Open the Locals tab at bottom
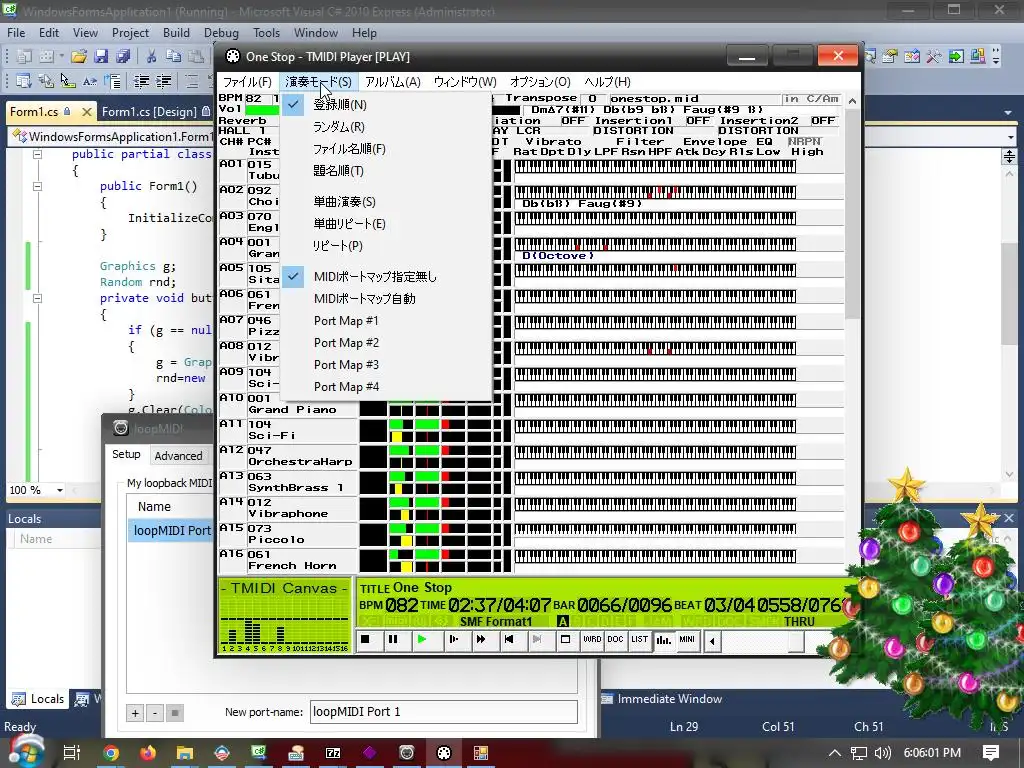Viewport: 1024px width, 768px height. pyautogui.click(x=39, y=699)
